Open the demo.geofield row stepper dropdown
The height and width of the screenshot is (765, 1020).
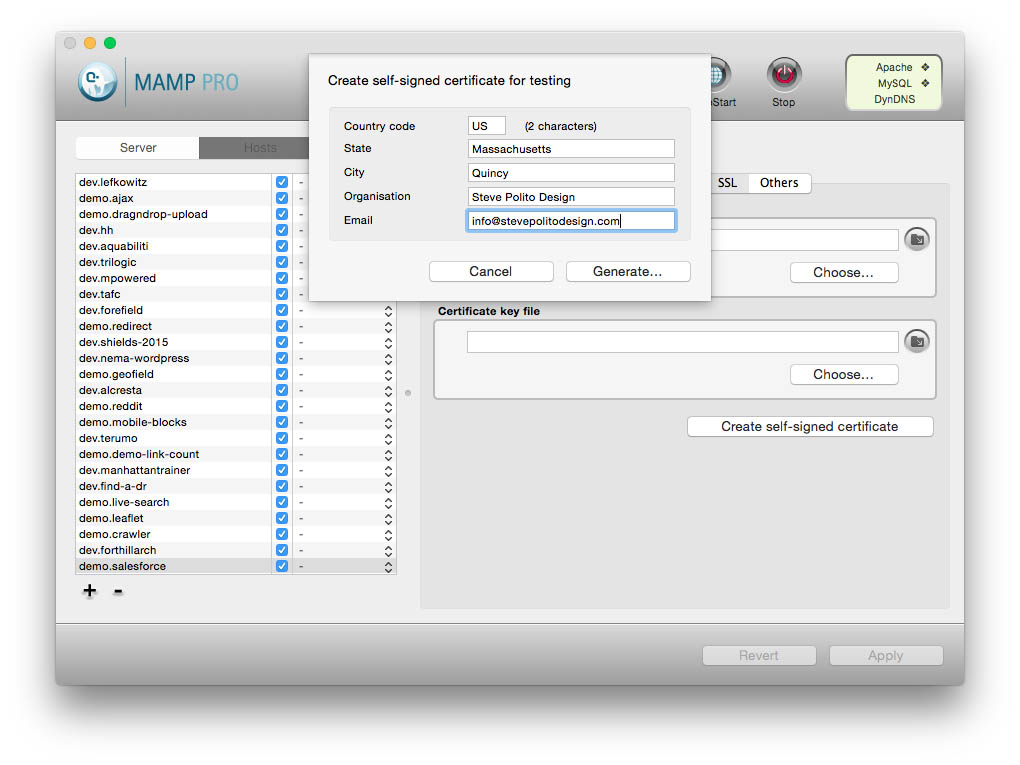(388, 374)
